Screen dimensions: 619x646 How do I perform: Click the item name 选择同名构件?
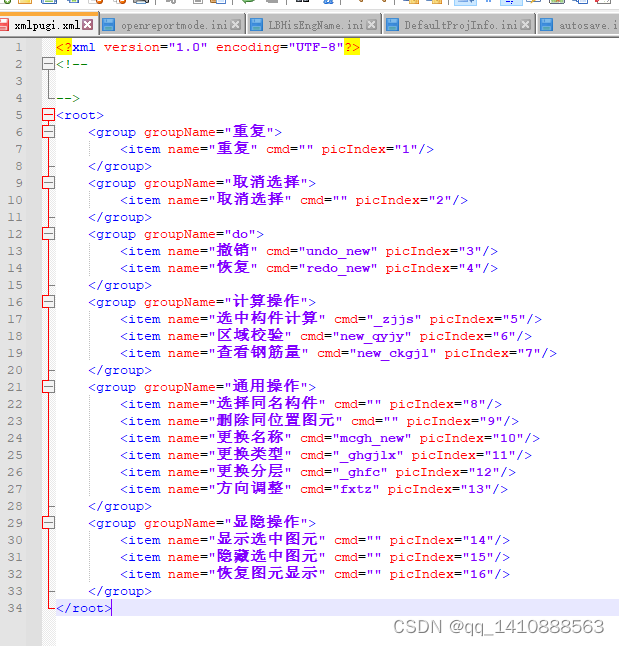267,403
